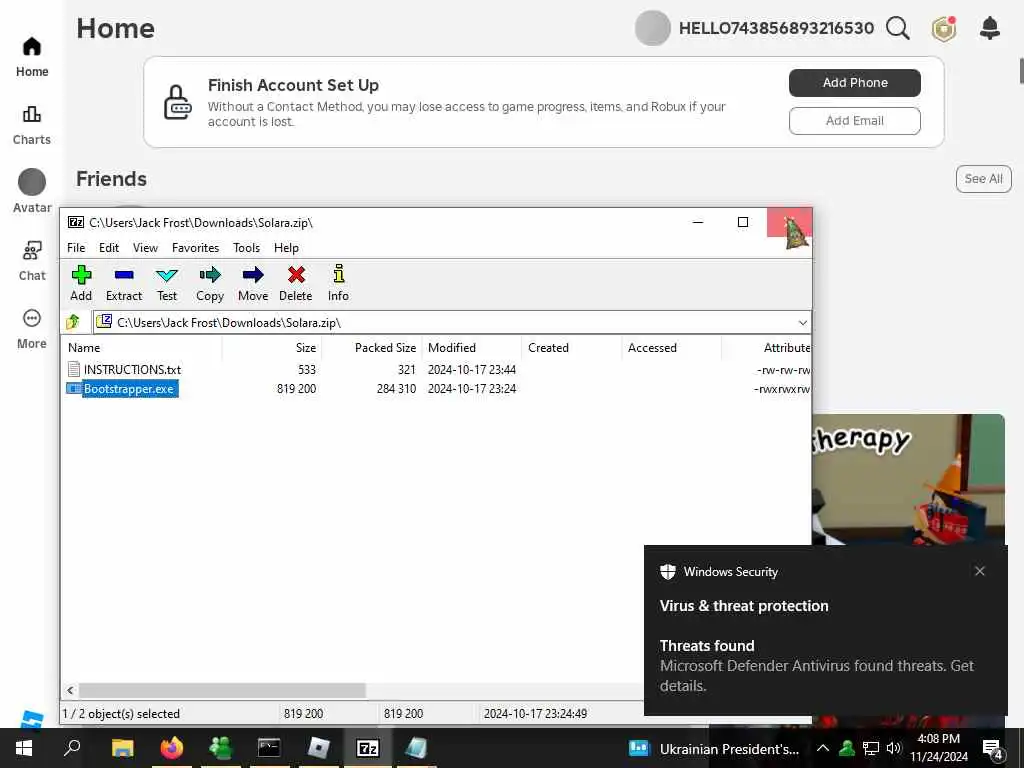Open the 7-Zip File menu

coord(76,248)
